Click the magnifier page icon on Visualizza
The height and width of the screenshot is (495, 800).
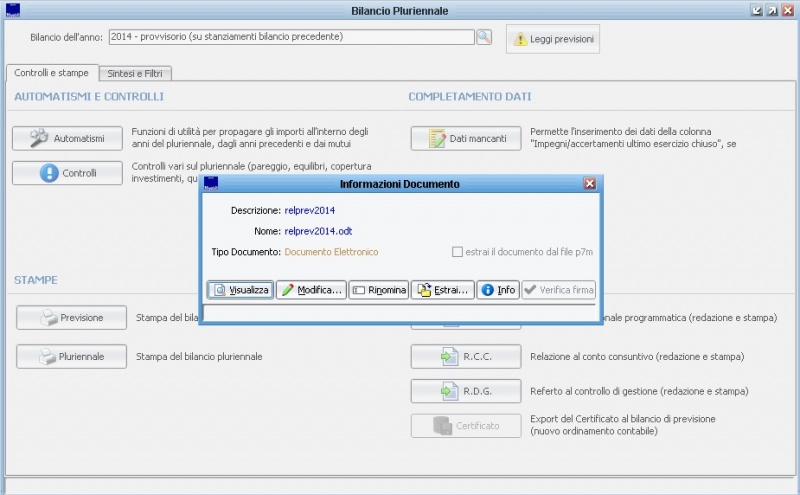(219, 290)
